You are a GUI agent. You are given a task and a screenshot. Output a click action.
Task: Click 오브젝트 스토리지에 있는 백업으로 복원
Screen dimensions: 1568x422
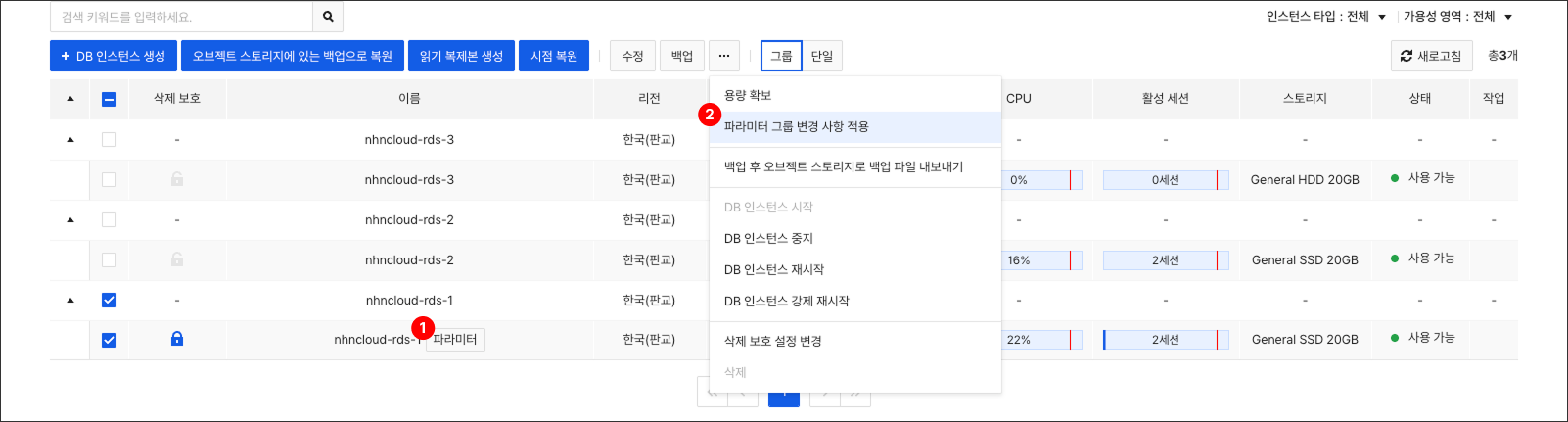pos(293,56)
